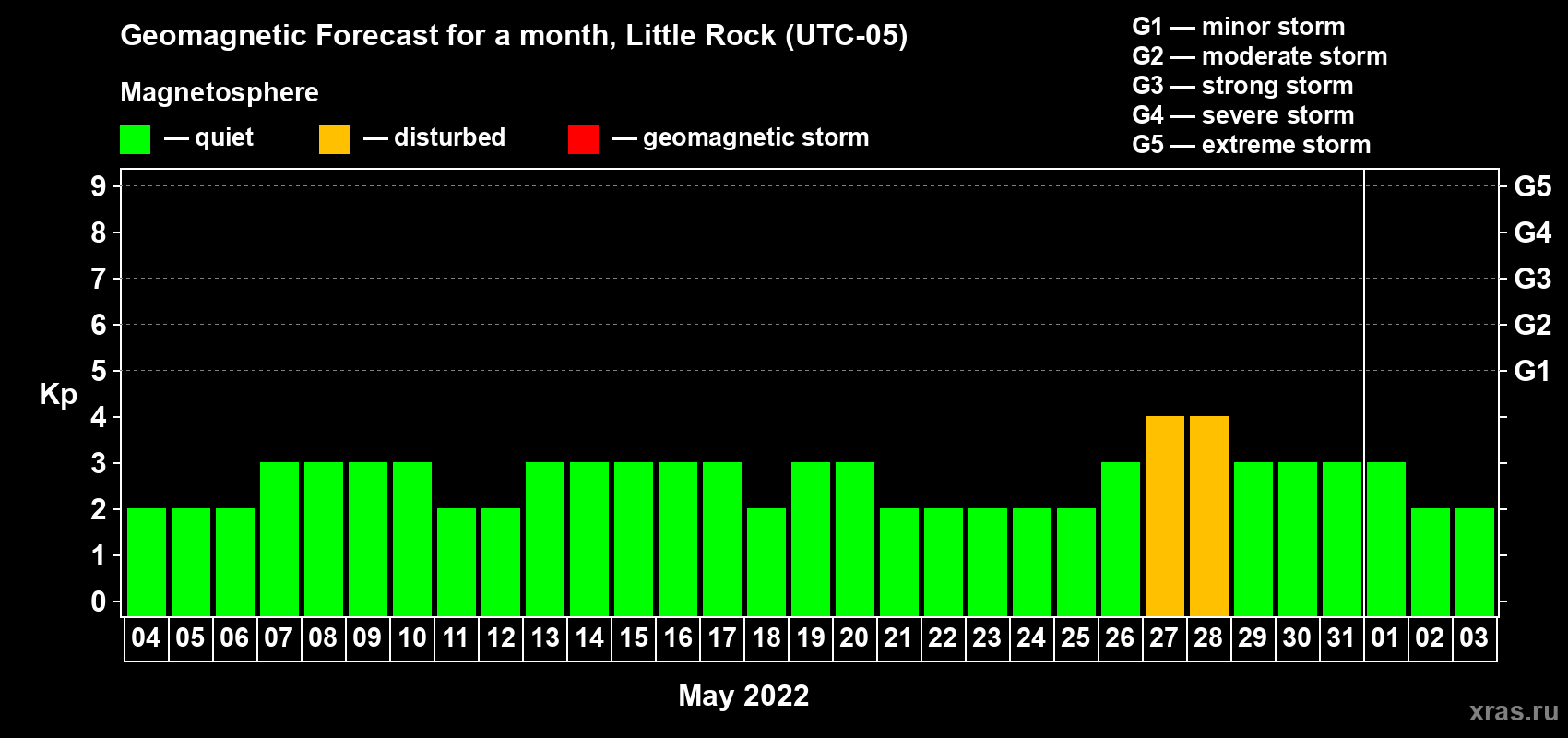Click date label '28' on the x-axis
Screen dimensions: 1568x738
click(1208, 638)
